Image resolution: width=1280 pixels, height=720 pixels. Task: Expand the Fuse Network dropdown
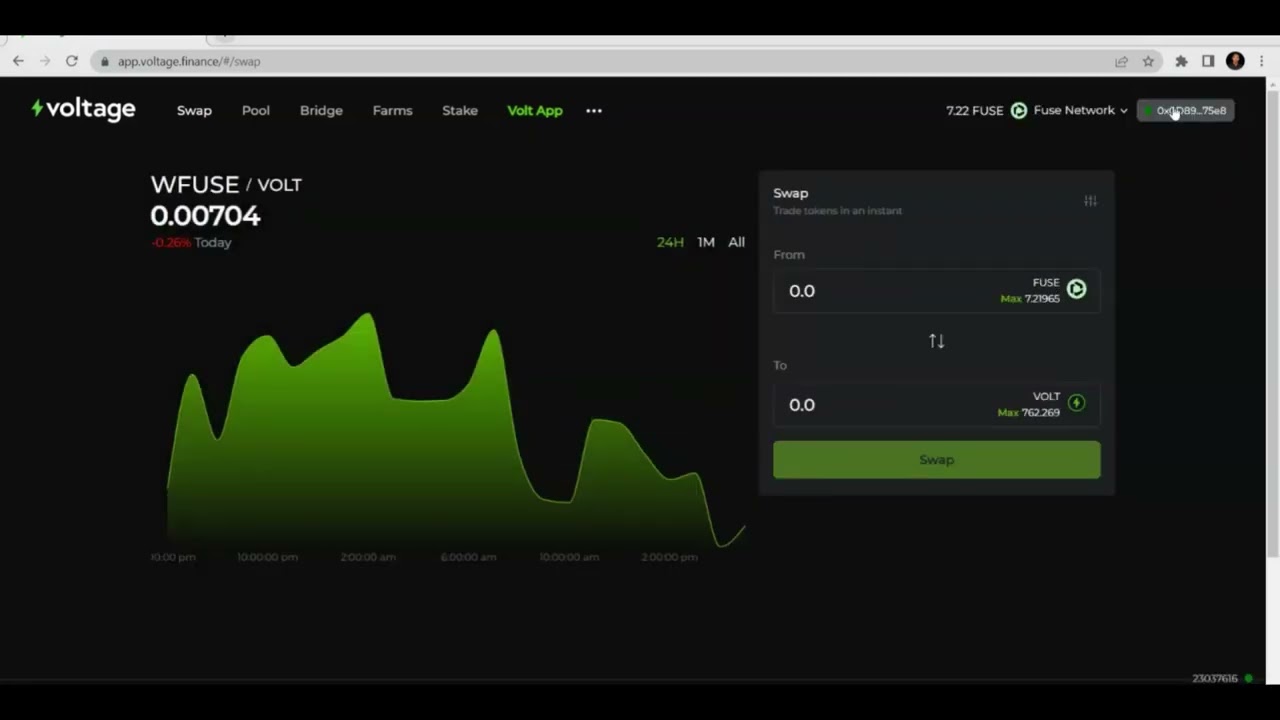coord(1080,110)
